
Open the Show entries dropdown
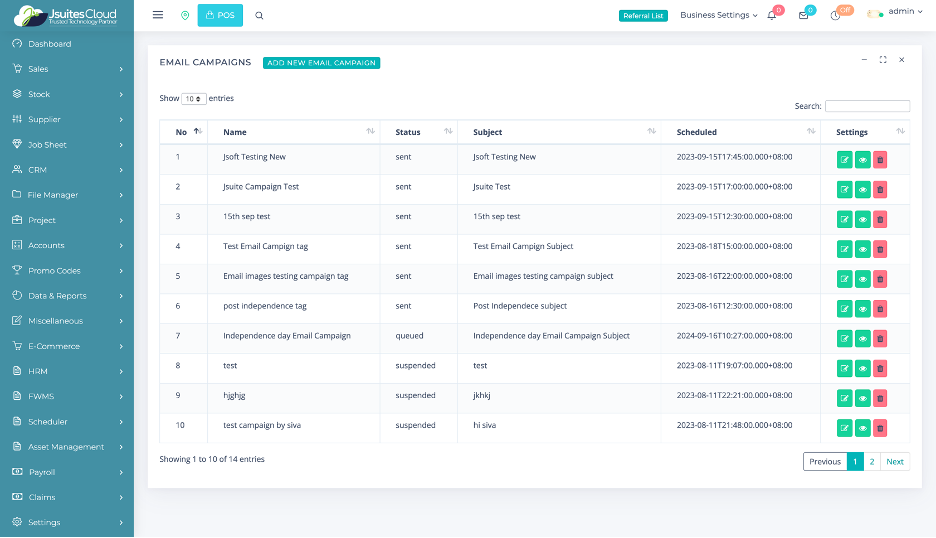point(194,99)
